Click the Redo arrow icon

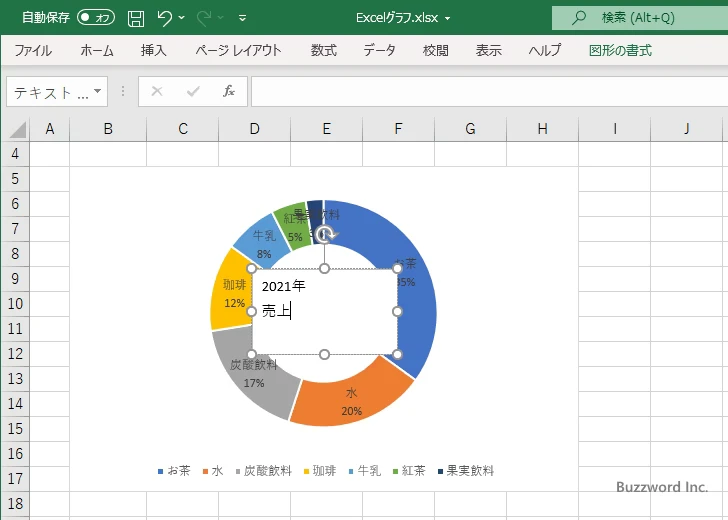click(204, 18)
